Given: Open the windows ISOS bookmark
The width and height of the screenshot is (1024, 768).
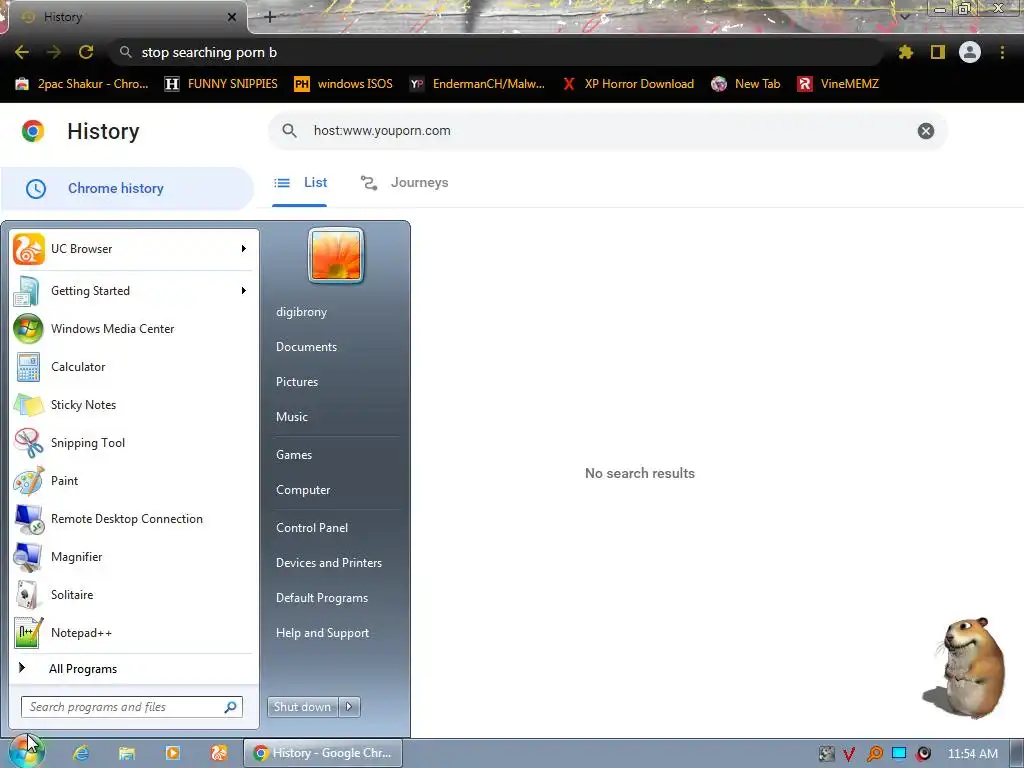Looking at the screenshot, I should click(344, 84).
